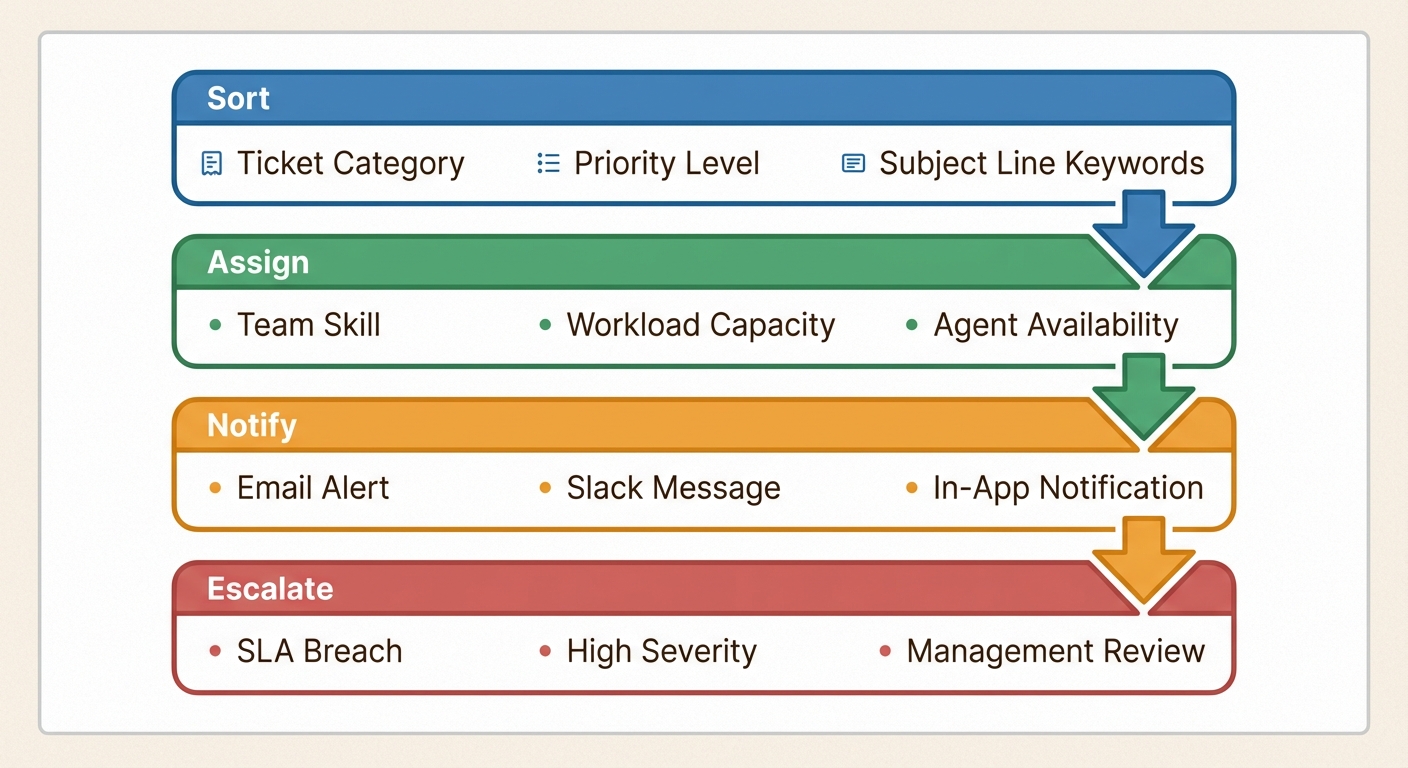Select the Assign header bar
The image size is (1408, 768).
[640, 262]
